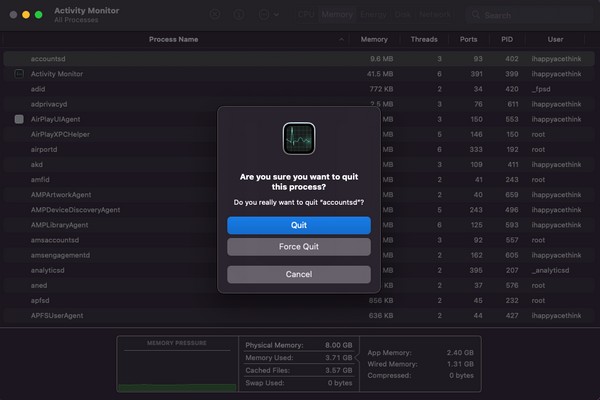Toggle sort direction arrow on Process Name column
600x400 pixels.
[x=341, y=39]
